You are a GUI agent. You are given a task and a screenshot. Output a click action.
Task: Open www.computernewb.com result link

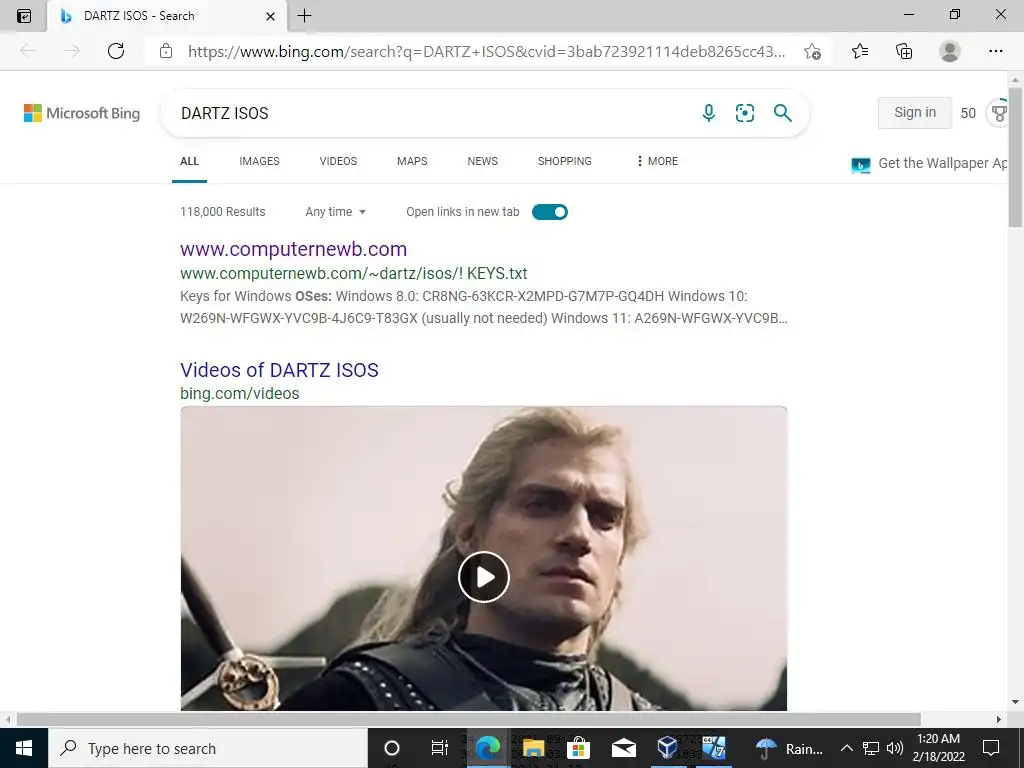click(293, 249)
